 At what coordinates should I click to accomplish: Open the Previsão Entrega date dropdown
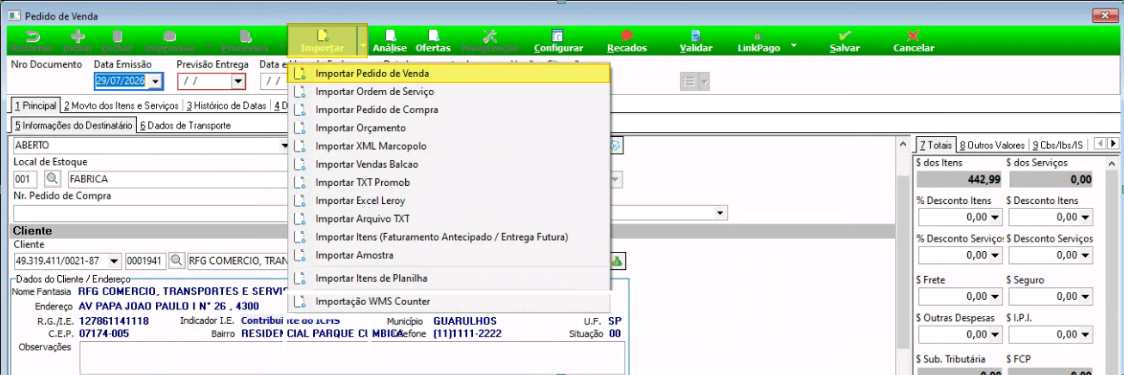[x=238, y=82]
